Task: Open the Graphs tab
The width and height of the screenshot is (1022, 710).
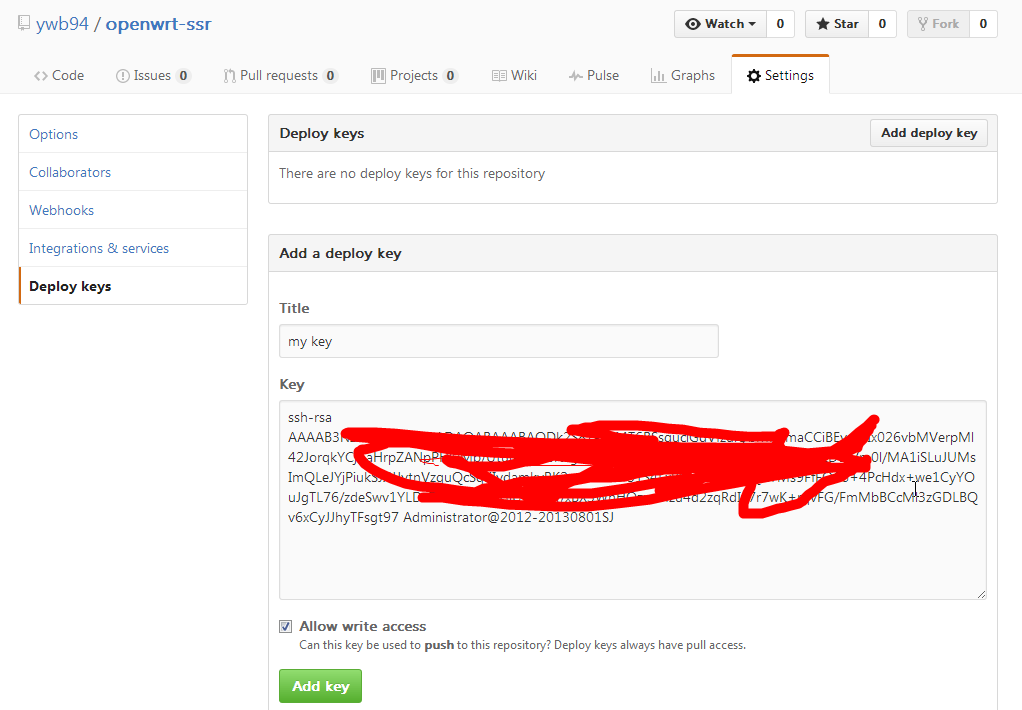Action: click(x=682, y=76)
